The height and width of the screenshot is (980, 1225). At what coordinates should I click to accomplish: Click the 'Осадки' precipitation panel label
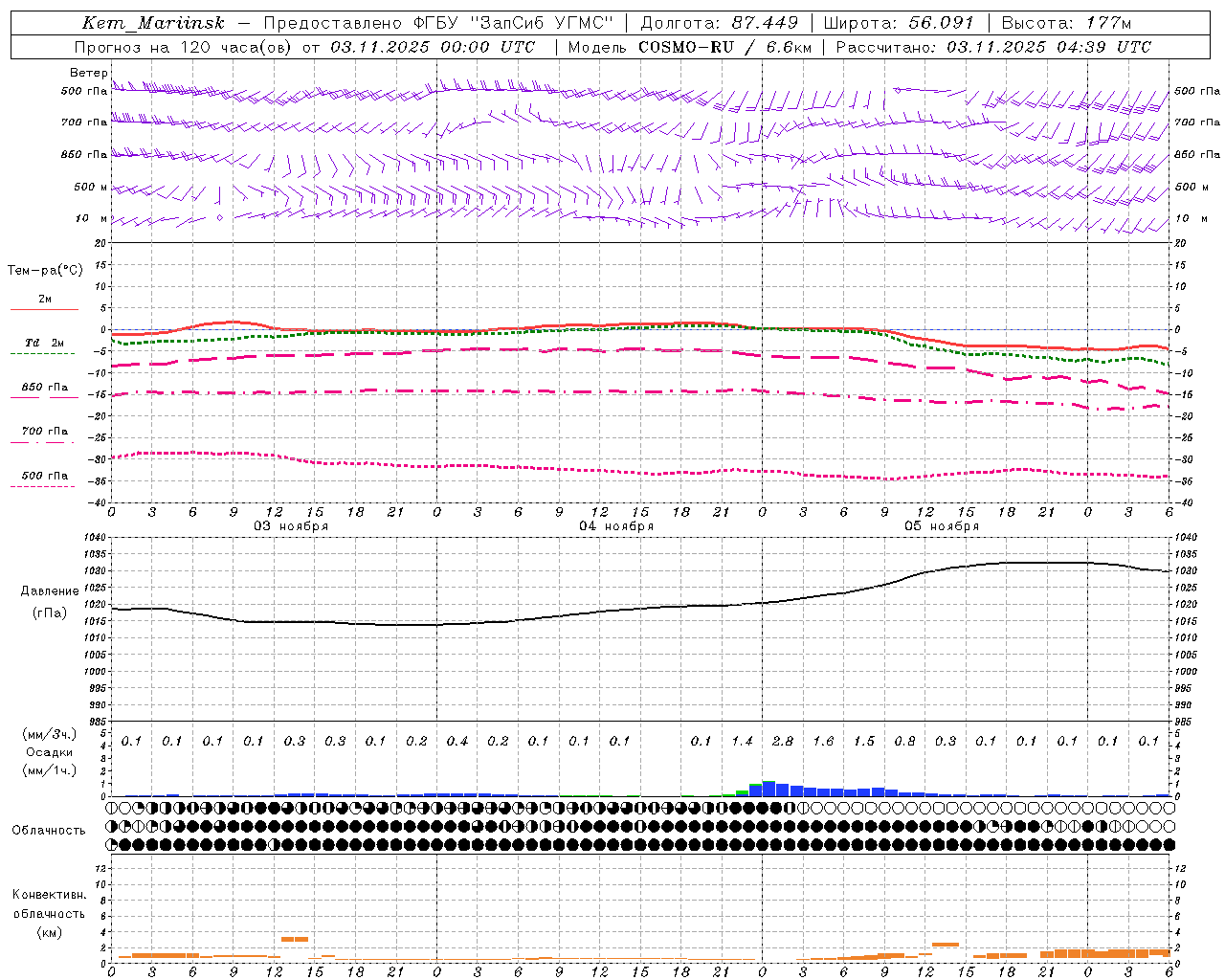click(x=50, y=752)
